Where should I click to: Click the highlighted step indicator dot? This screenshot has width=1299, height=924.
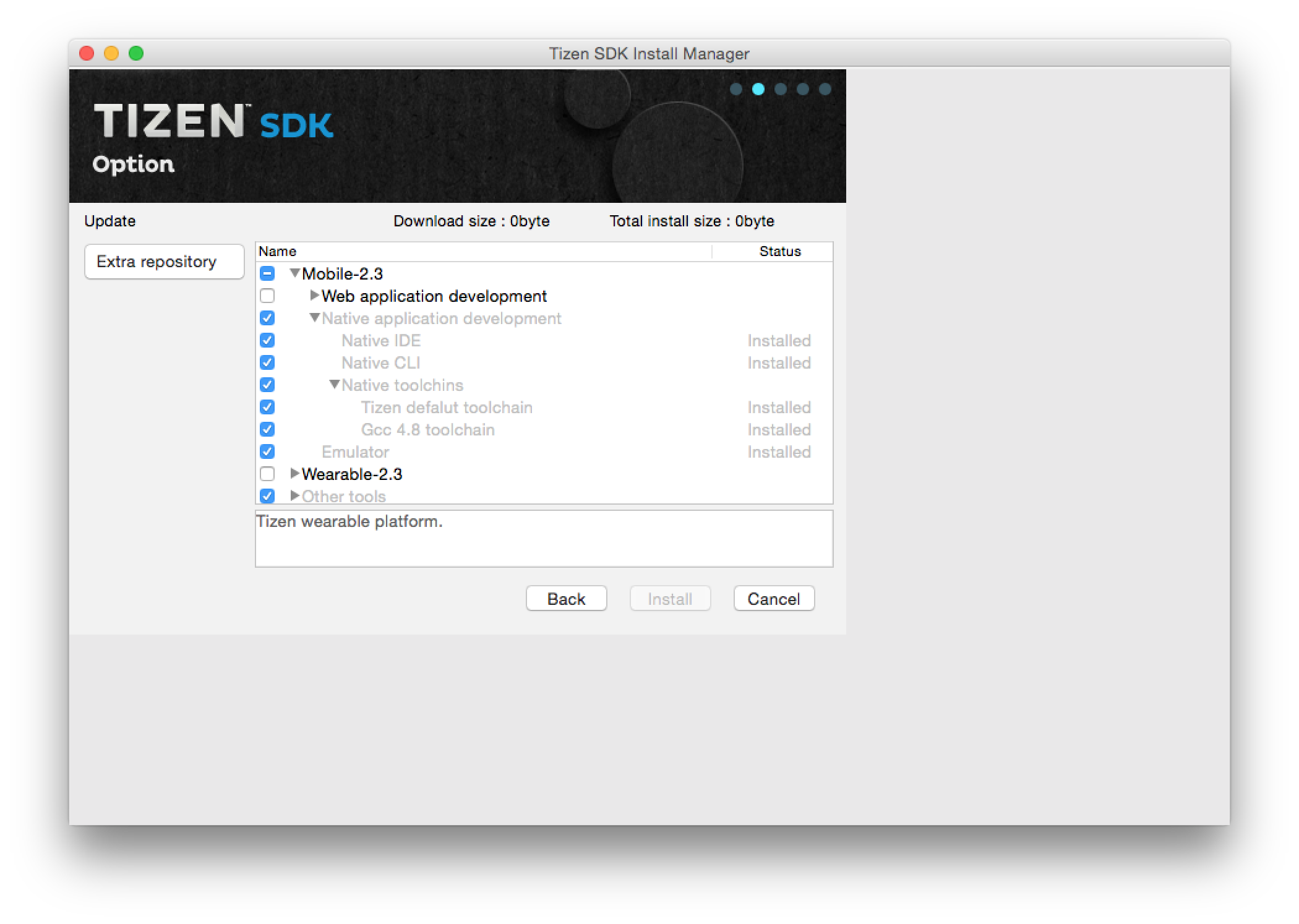pos(758,89)
